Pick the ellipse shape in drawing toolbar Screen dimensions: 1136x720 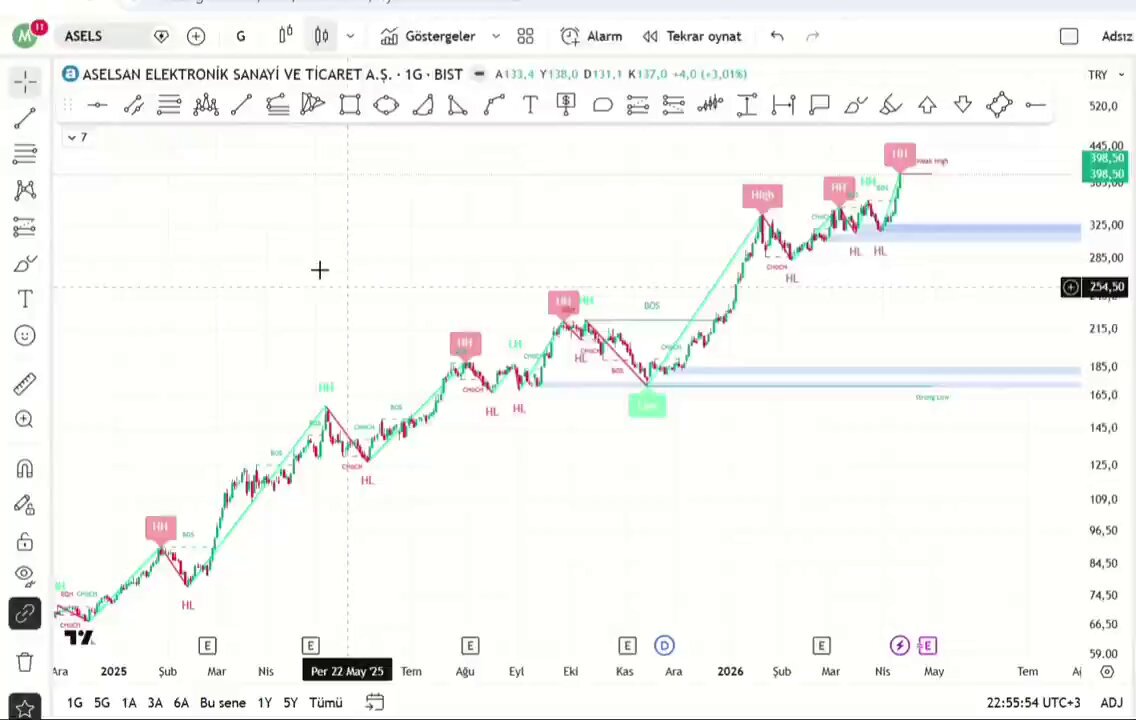coord(386,105)
